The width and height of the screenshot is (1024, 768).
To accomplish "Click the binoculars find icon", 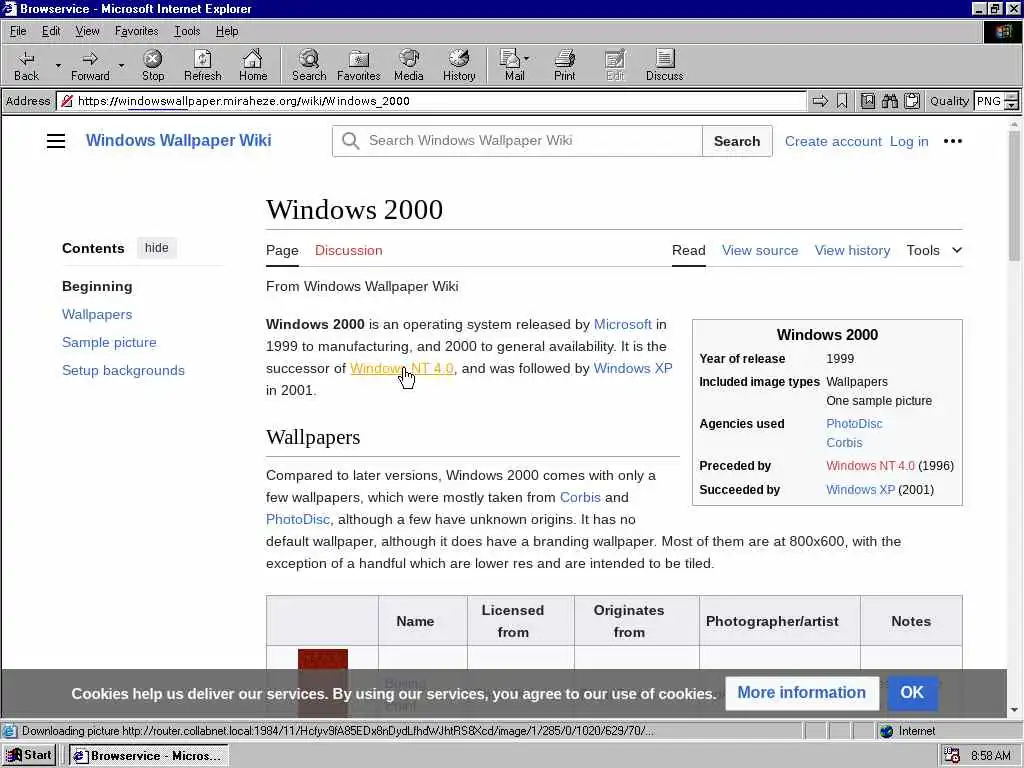I will coord(889,101).
